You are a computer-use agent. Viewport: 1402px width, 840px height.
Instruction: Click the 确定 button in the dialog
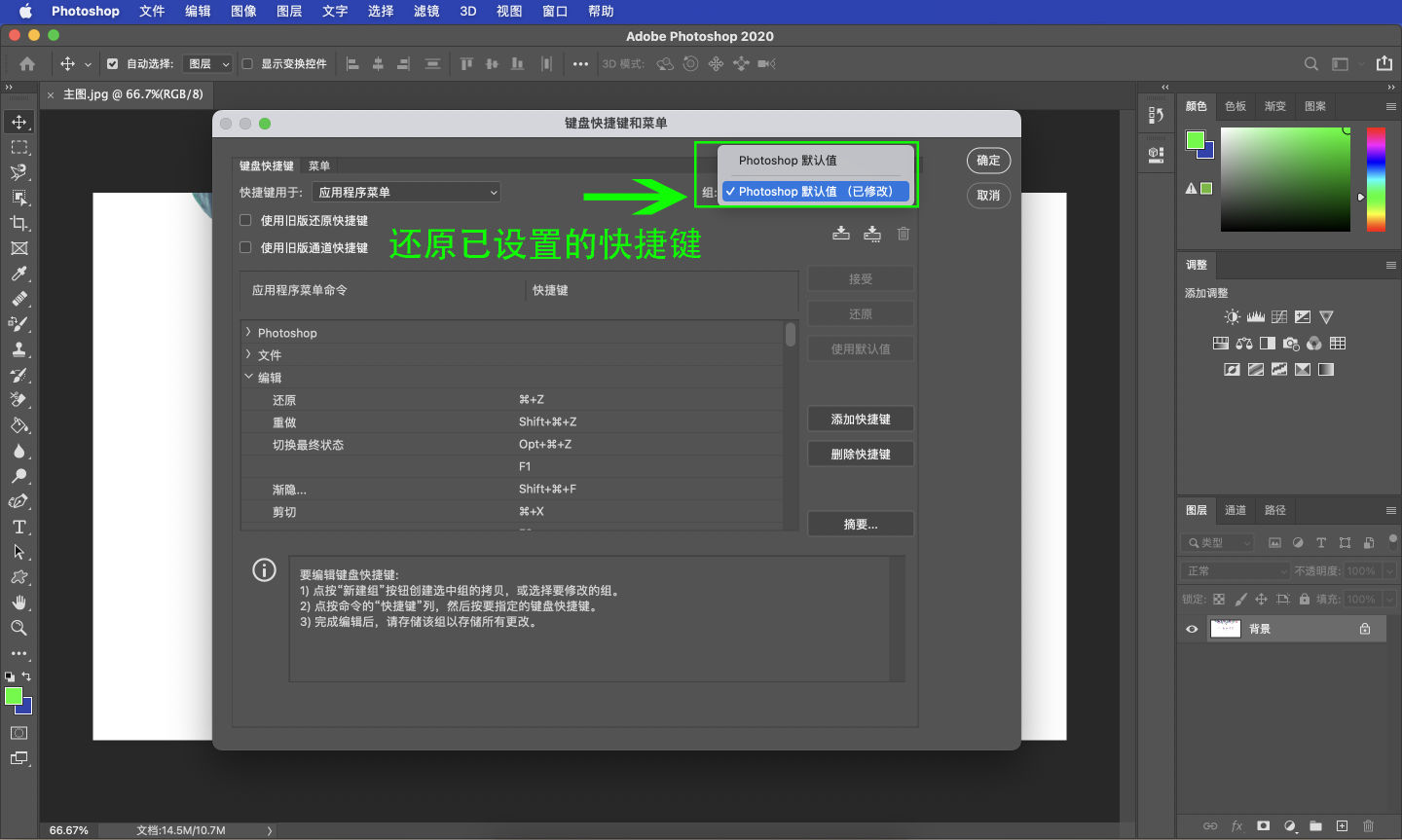pos(988,161)
